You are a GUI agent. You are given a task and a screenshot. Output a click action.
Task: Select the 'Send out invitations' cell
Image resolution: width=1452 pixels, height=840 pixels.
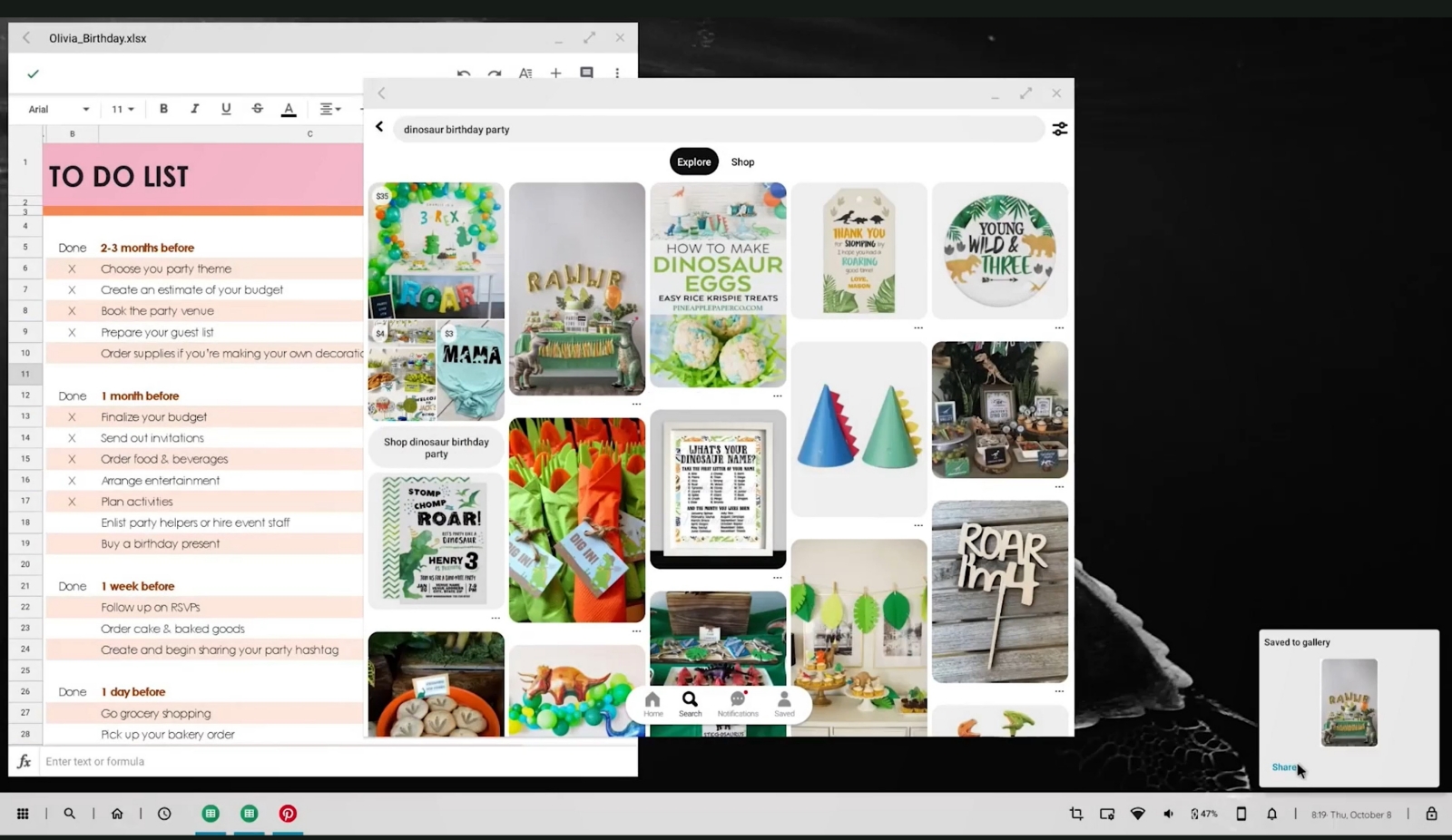click(152, 438)
